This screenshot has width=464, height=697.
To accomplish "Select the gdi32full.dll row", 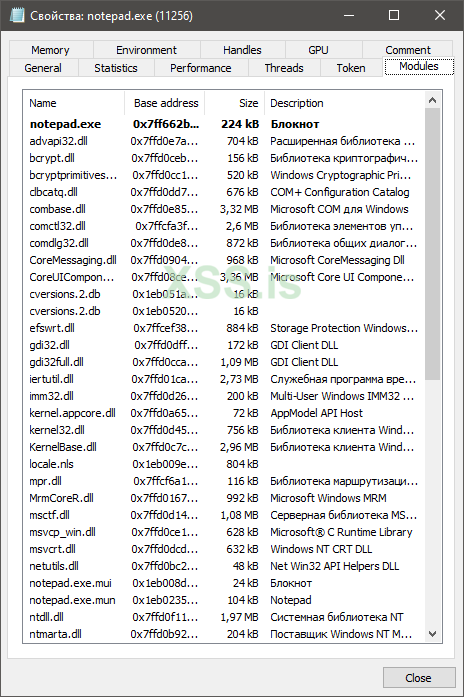I will click(224, 362).
